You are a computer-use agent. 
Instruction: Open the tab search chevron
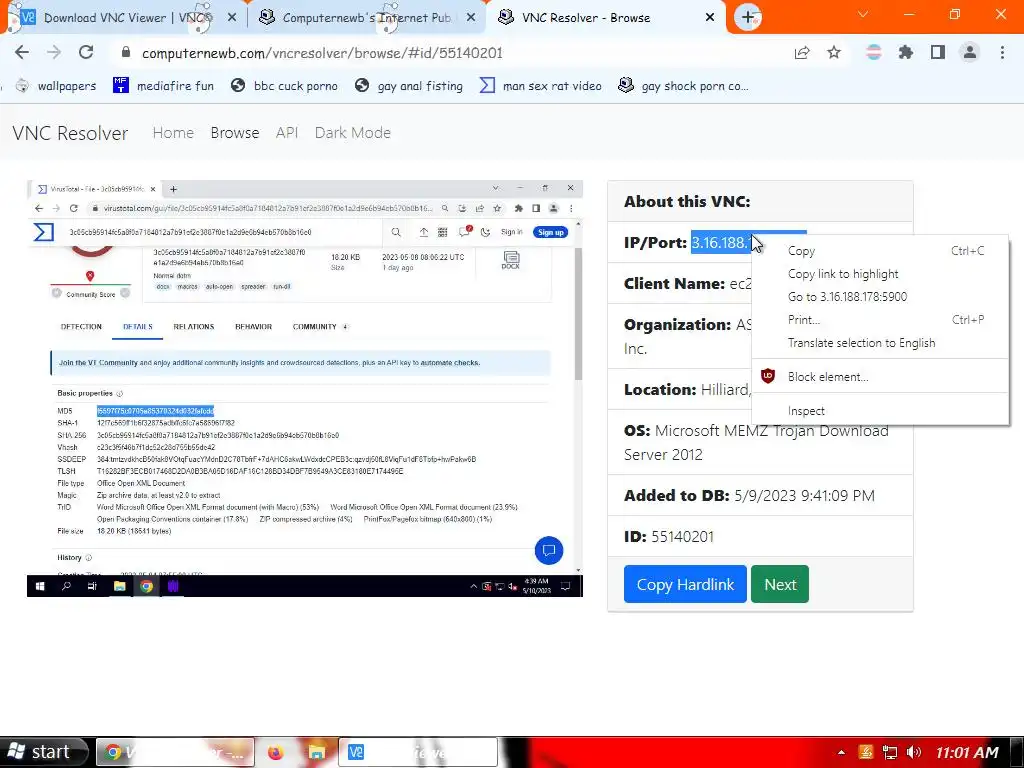pyautogui.click(x=863, y=14)
